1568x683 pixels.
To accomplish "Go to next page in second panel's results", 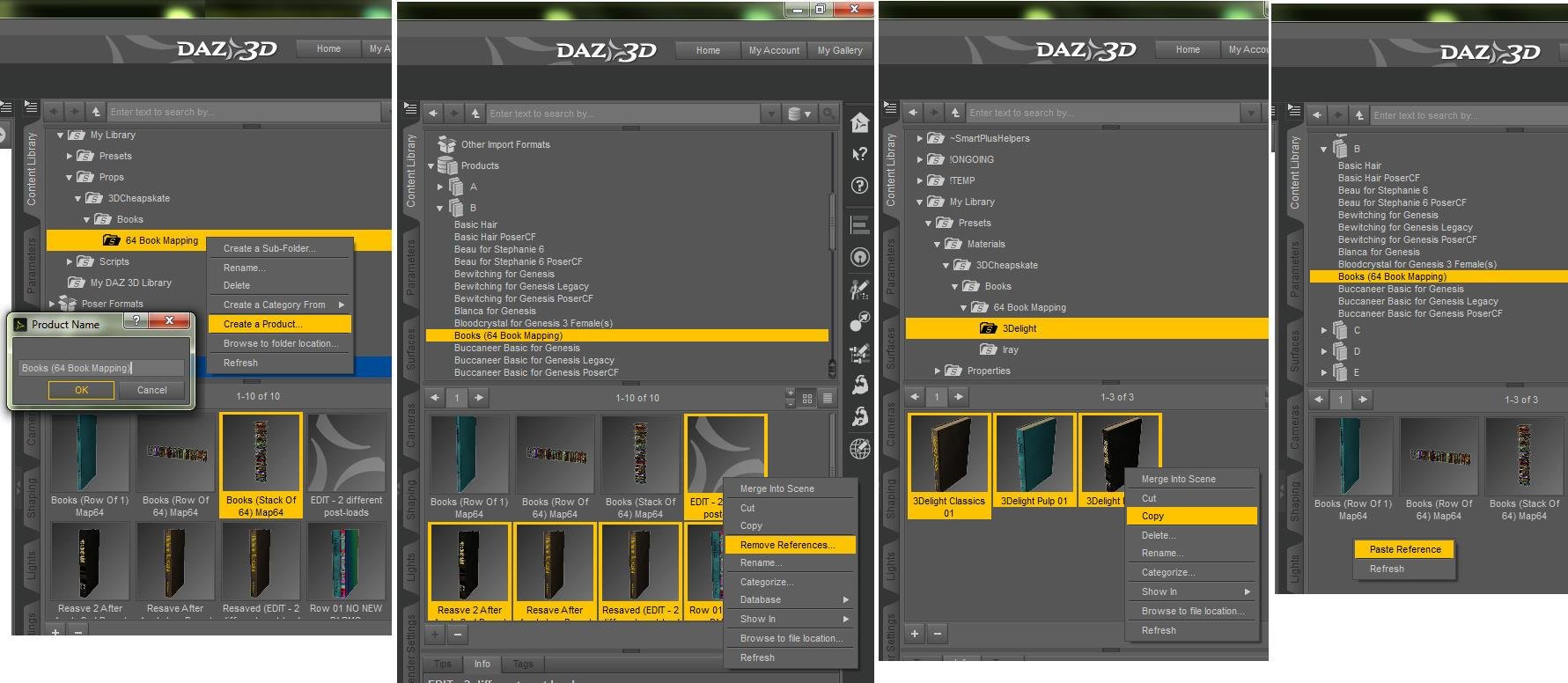I will (479, 398).
